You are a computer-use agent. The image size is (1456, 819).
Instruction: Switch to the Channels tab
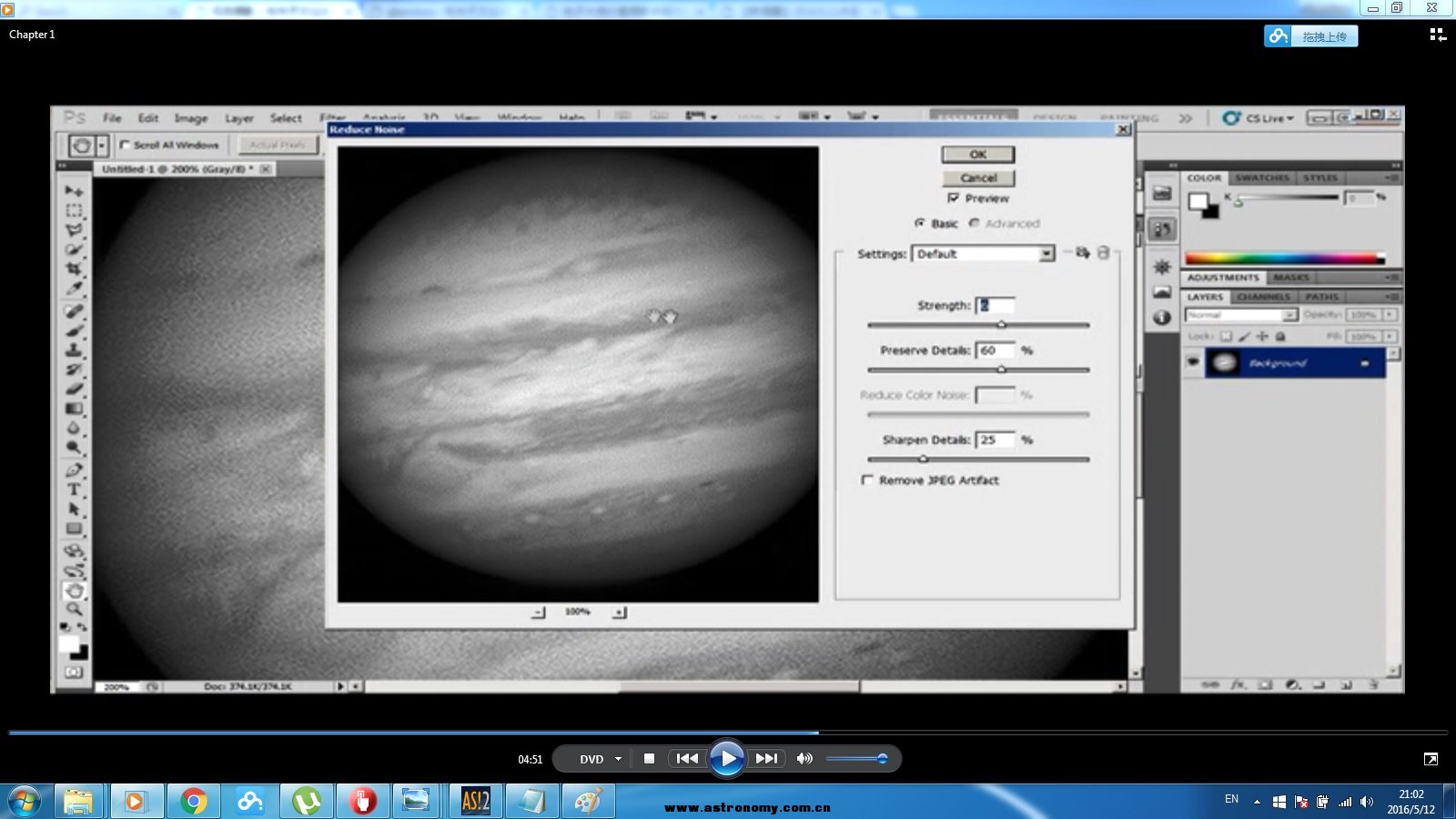(1264, 298)
